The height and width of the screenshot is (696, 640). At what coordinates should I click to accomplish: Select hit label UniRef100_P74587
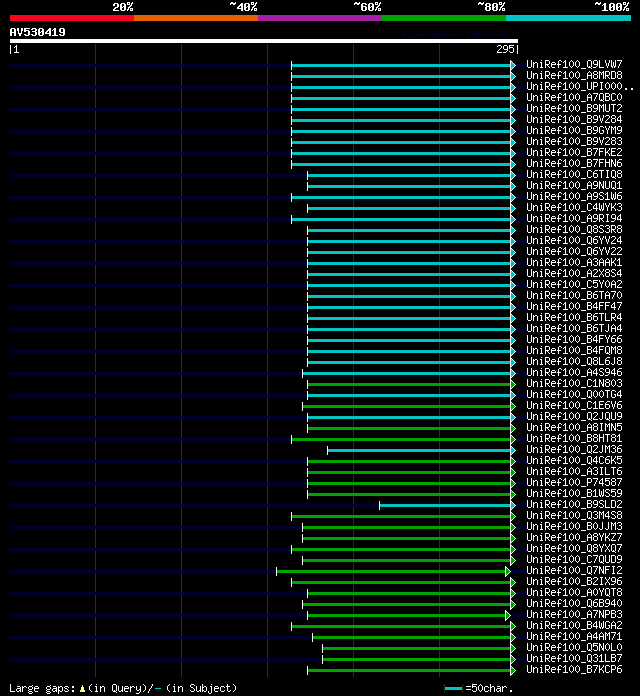pos(574,482)
